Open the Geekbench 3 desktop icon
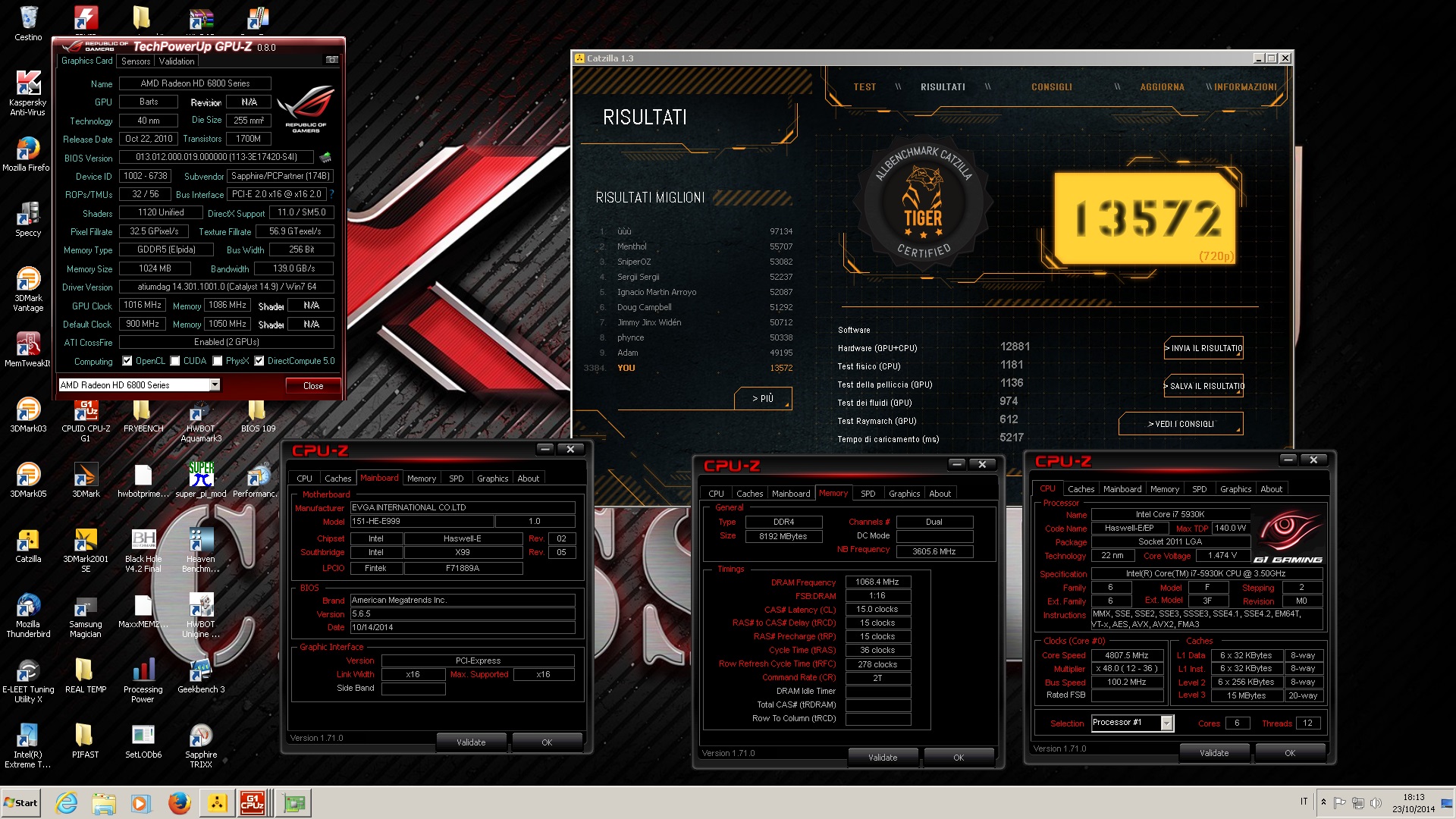 click(201, 676)
